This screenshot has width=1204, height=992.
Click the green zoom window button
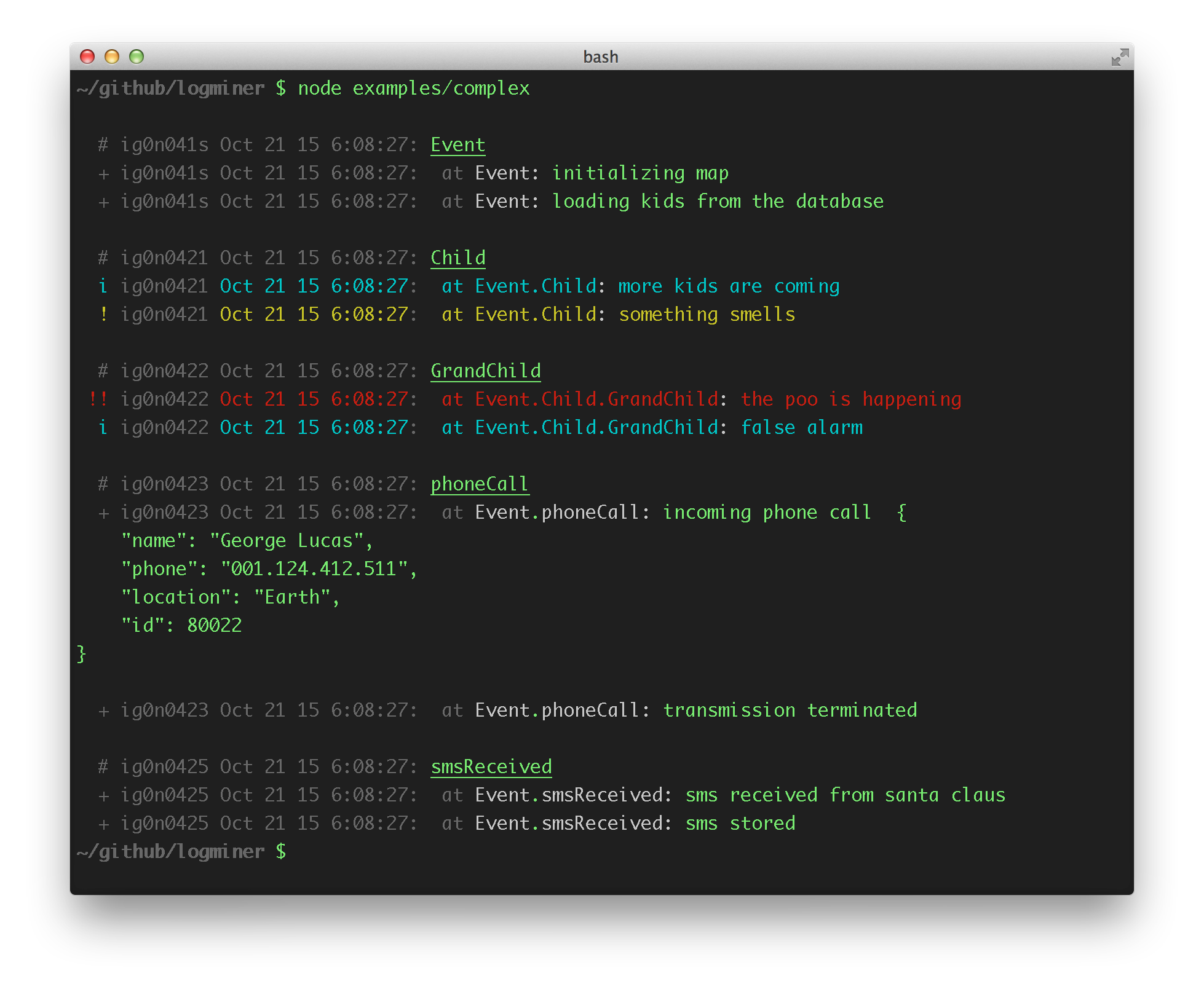click(x=137, y=57)
